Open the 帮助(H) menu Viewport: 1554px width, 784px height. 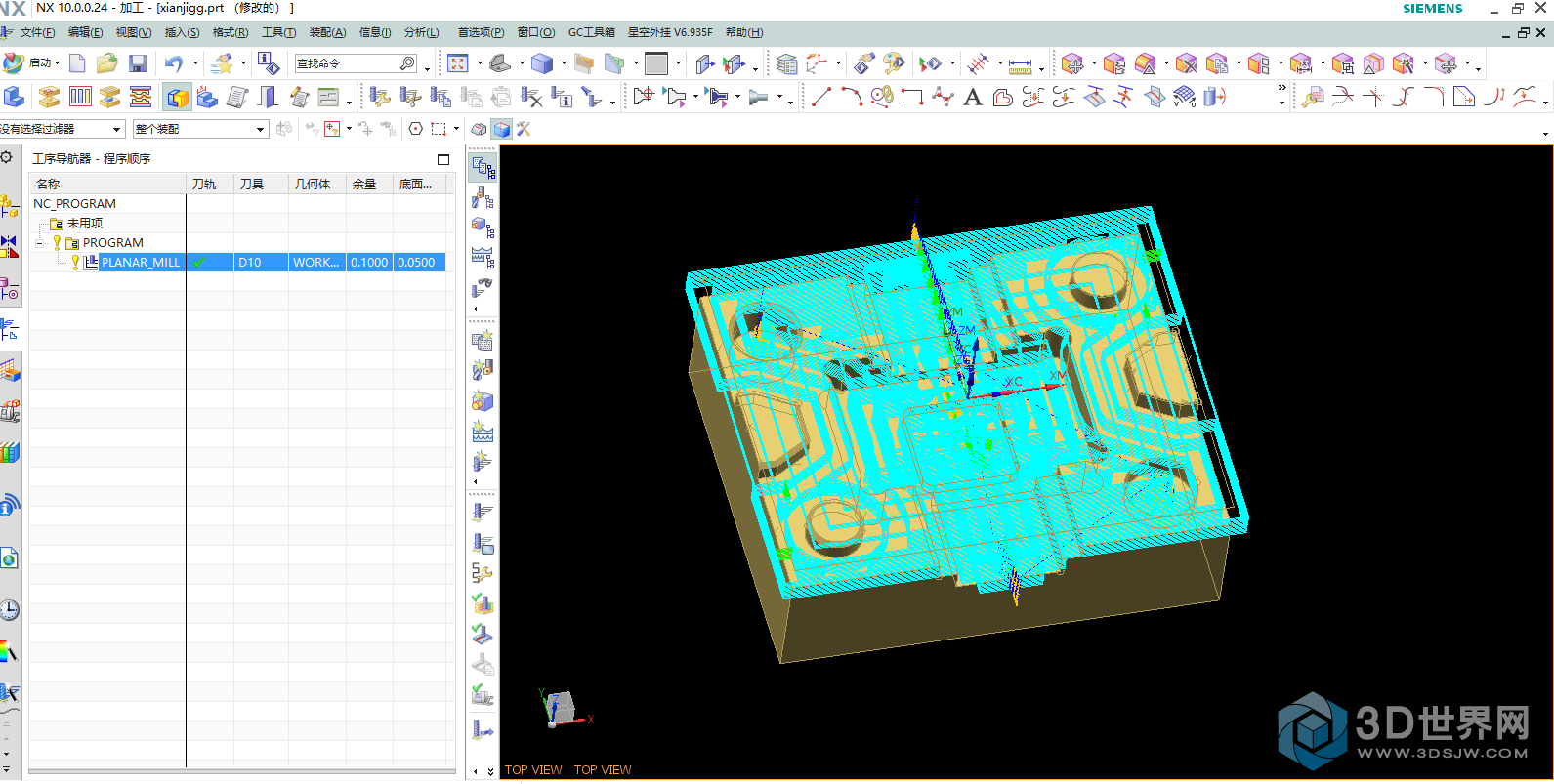coord(744,32)
